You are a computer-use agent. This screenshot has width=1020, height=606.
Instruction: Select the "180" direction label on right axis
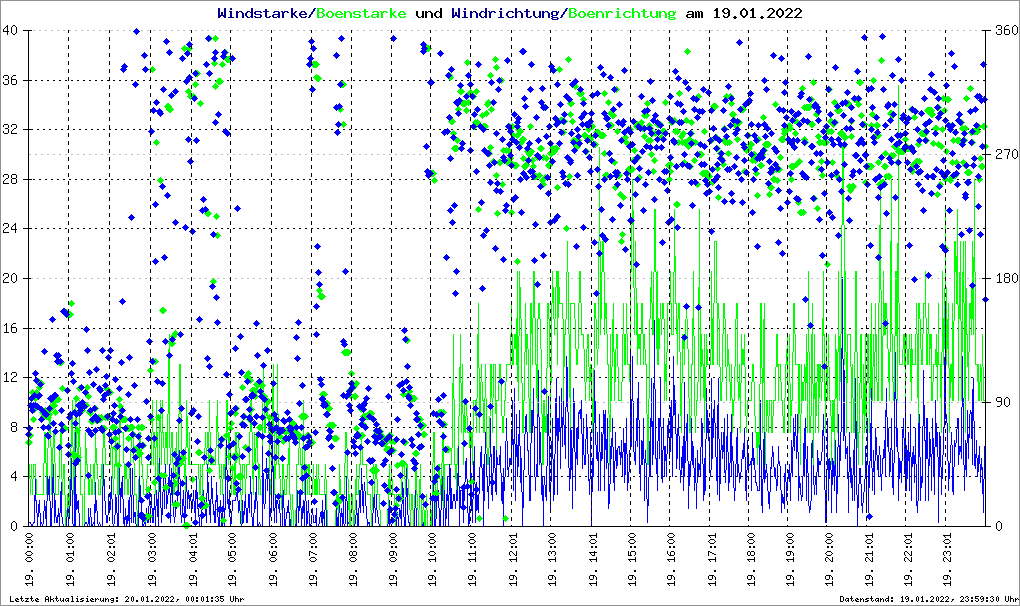point(1005,279)
